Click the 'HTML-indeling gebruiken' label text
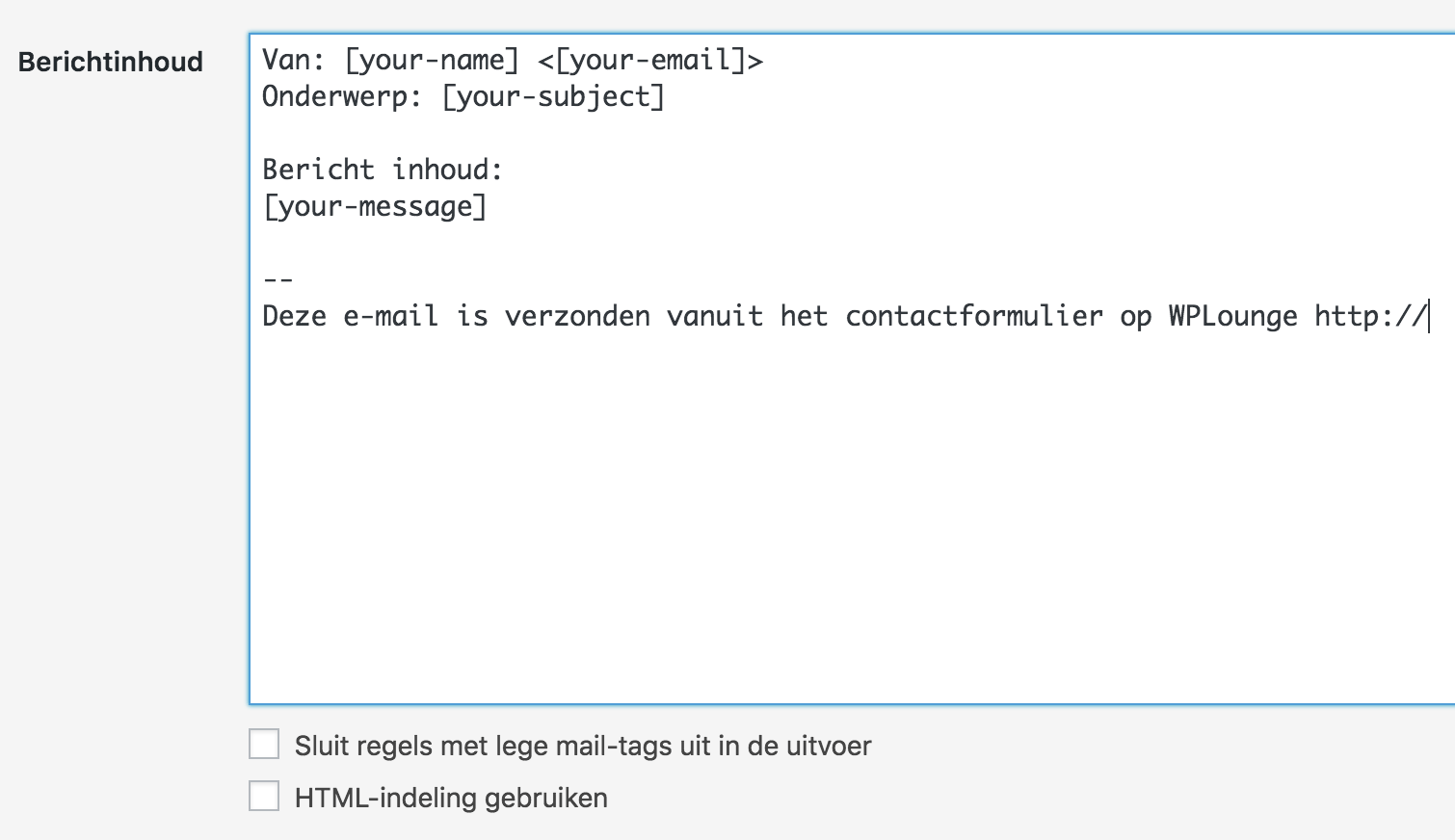The image size is (1455, 840). pos(451,798)
